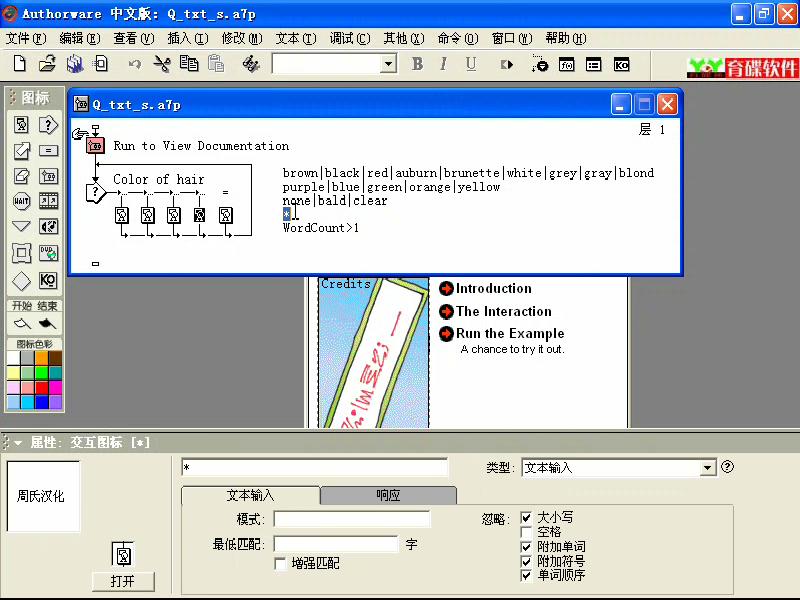Screen dimensions: 800x600
Task: Select the Erase icon in the palette
Action: coord(21,177)
